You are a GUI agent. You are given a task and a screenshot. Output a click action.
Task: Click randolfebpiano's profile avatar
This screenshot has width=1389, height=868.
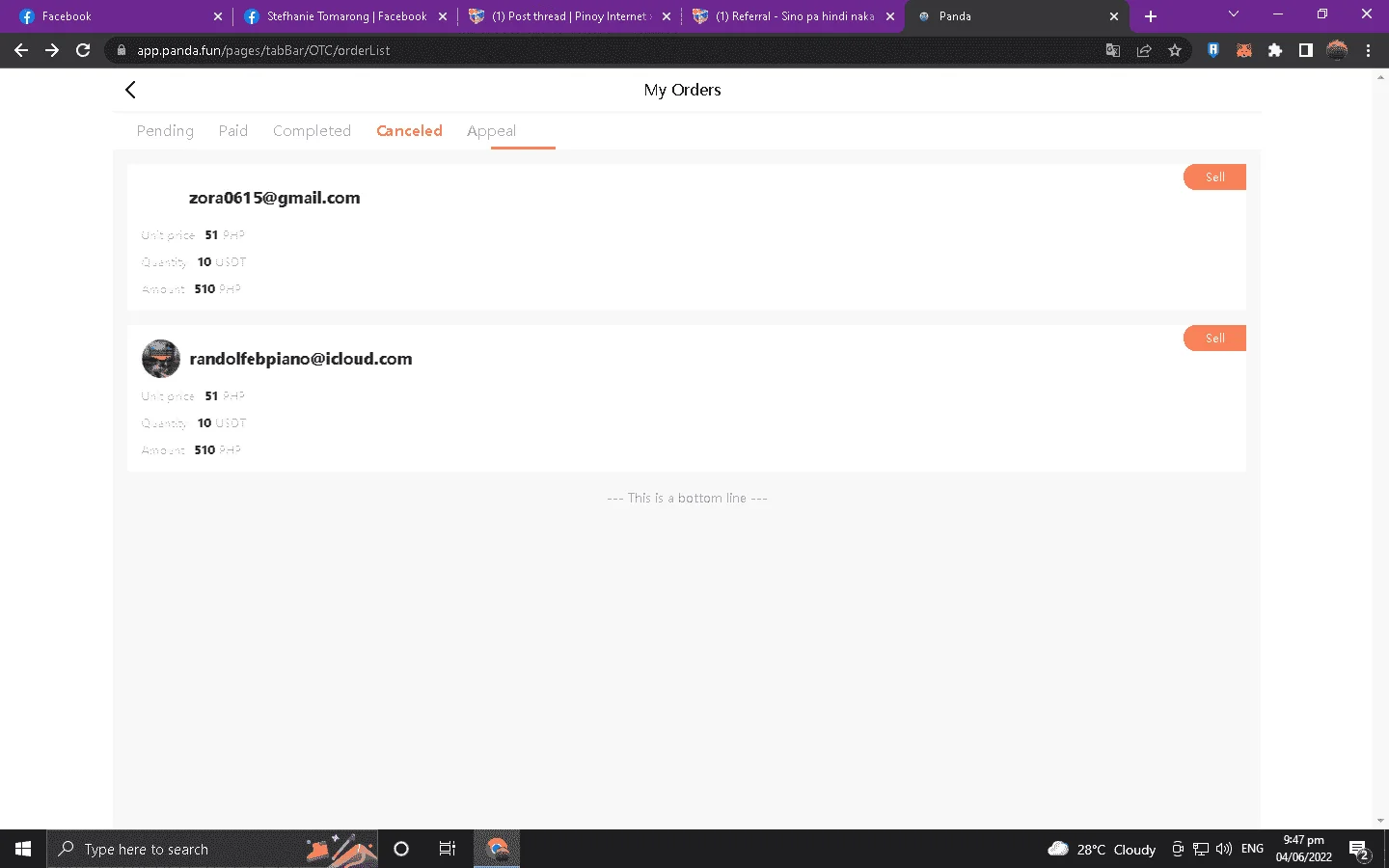tap(161, 359)
